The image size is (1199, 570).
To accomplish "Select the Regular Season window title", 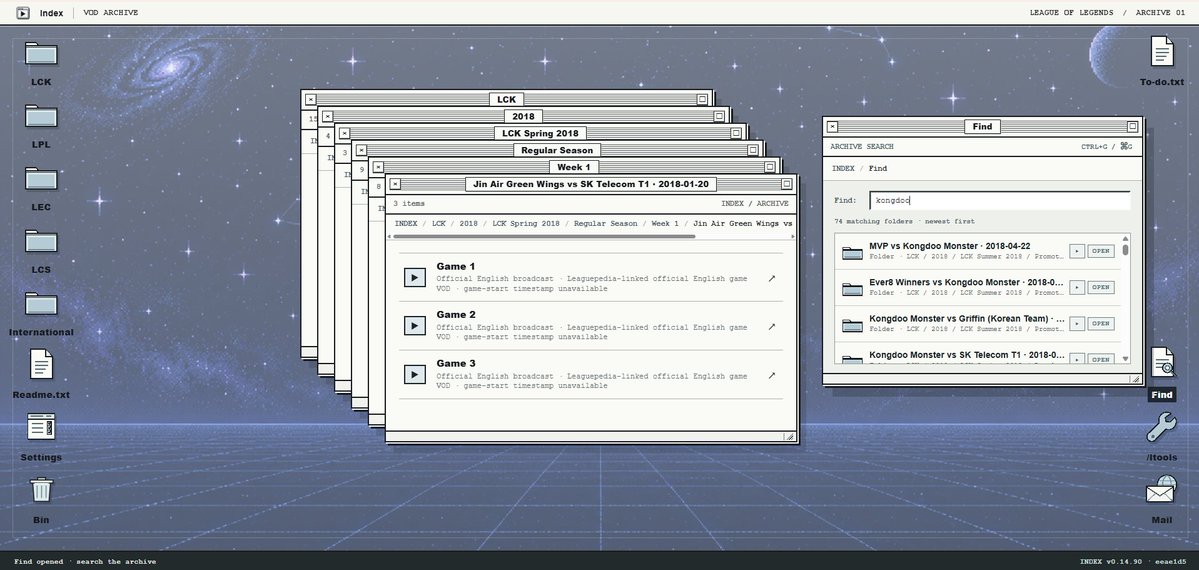I will coord(557,150).
